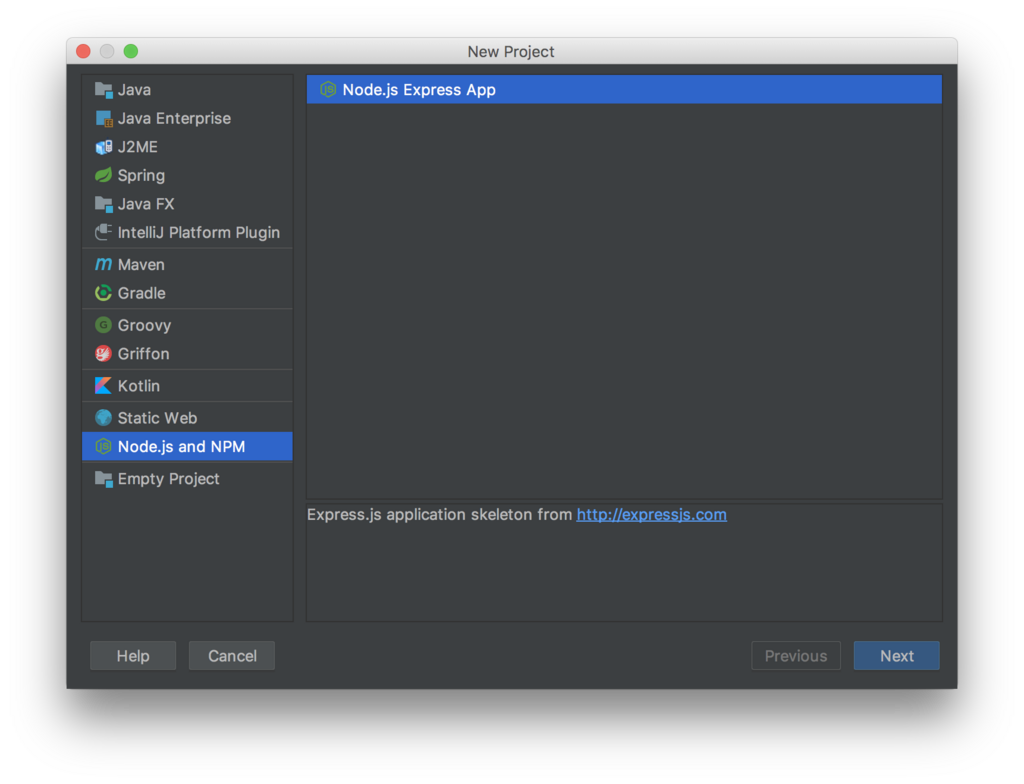Viewport: 1024px width, 784px height.
Task: Click the Next button
Action: (897, 656)
